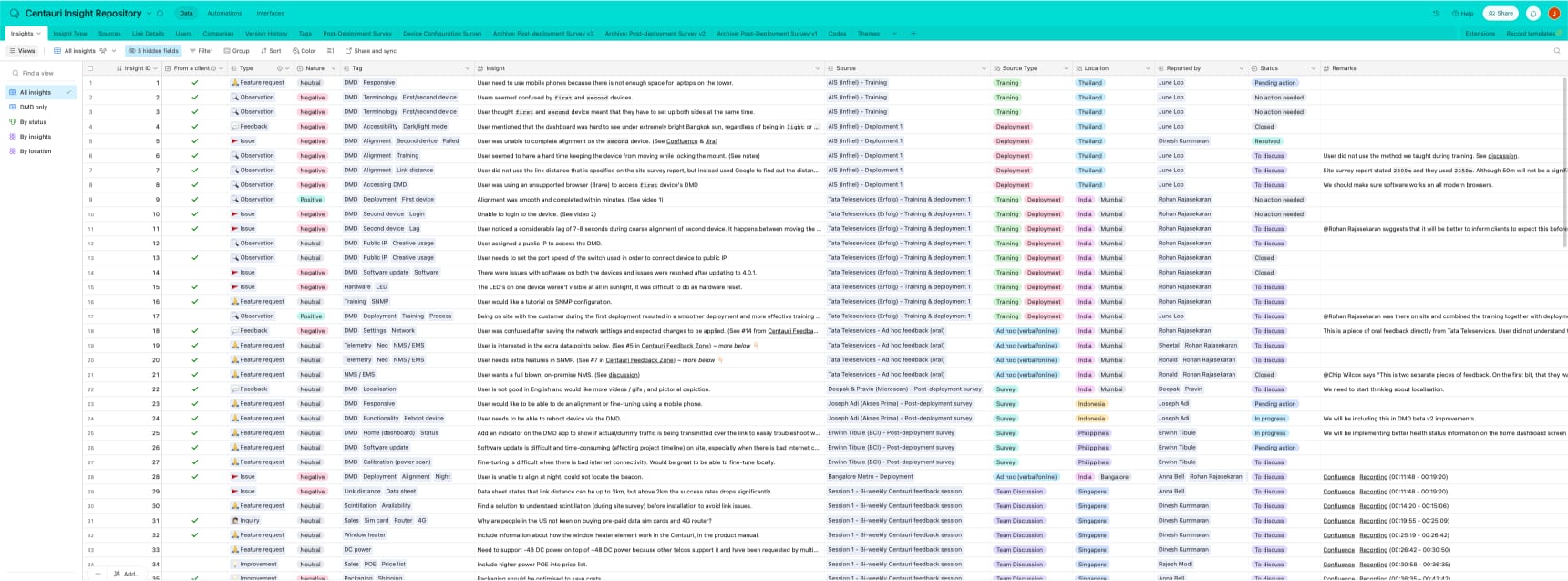The image size is (1568, 581).
Task: Open the Color toolbar option
Action: pyautogui.click(x=304, y=51)
